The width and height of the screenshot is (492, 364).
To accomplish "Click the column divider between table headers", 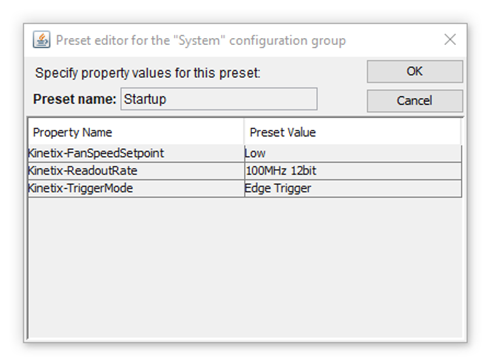I will tap(244, 132).
